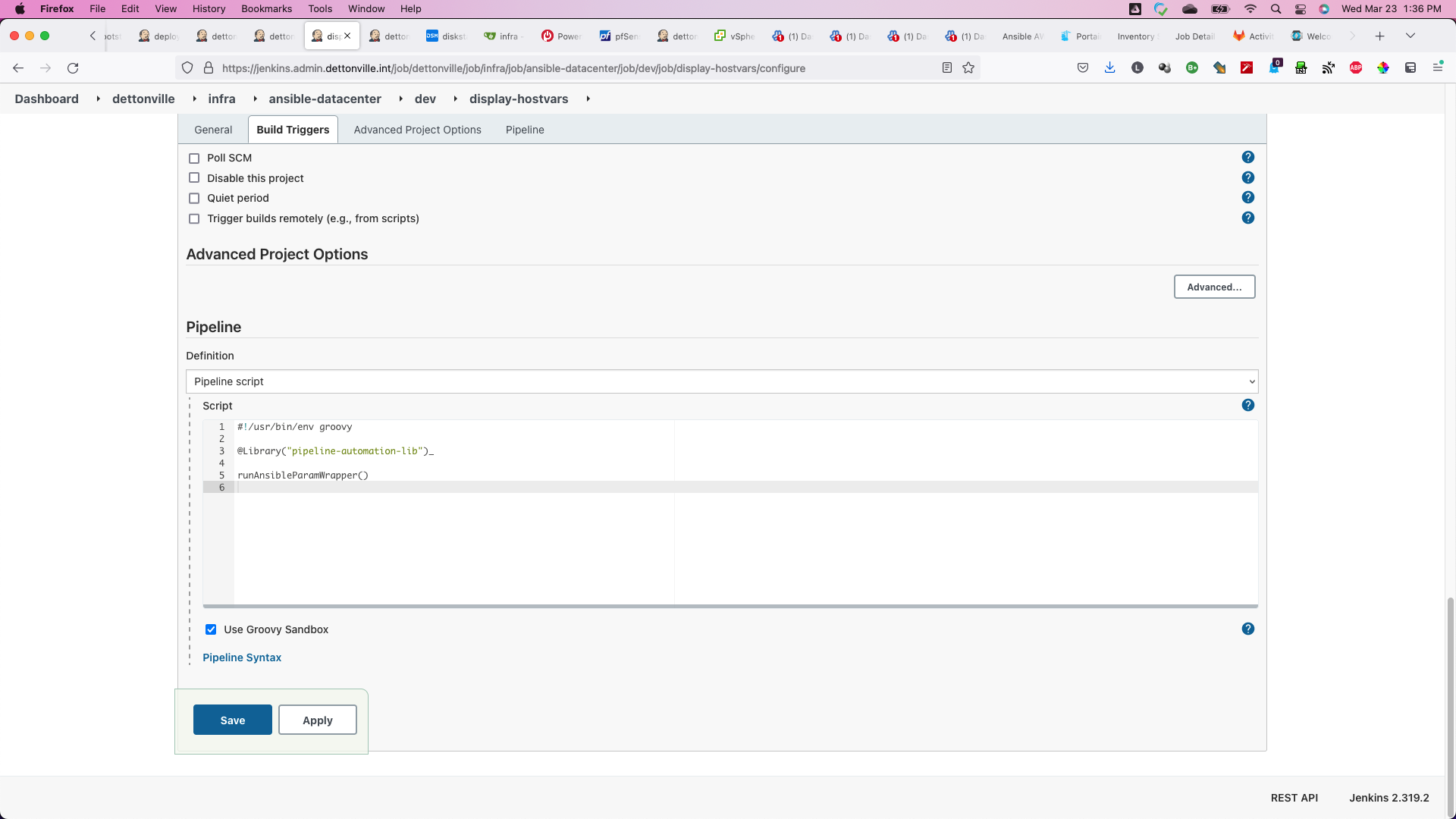Viewport: 1456px width, 819px height.
Task: Expand breadcrumb menu arrow after Dashboard
Action: 98,99
